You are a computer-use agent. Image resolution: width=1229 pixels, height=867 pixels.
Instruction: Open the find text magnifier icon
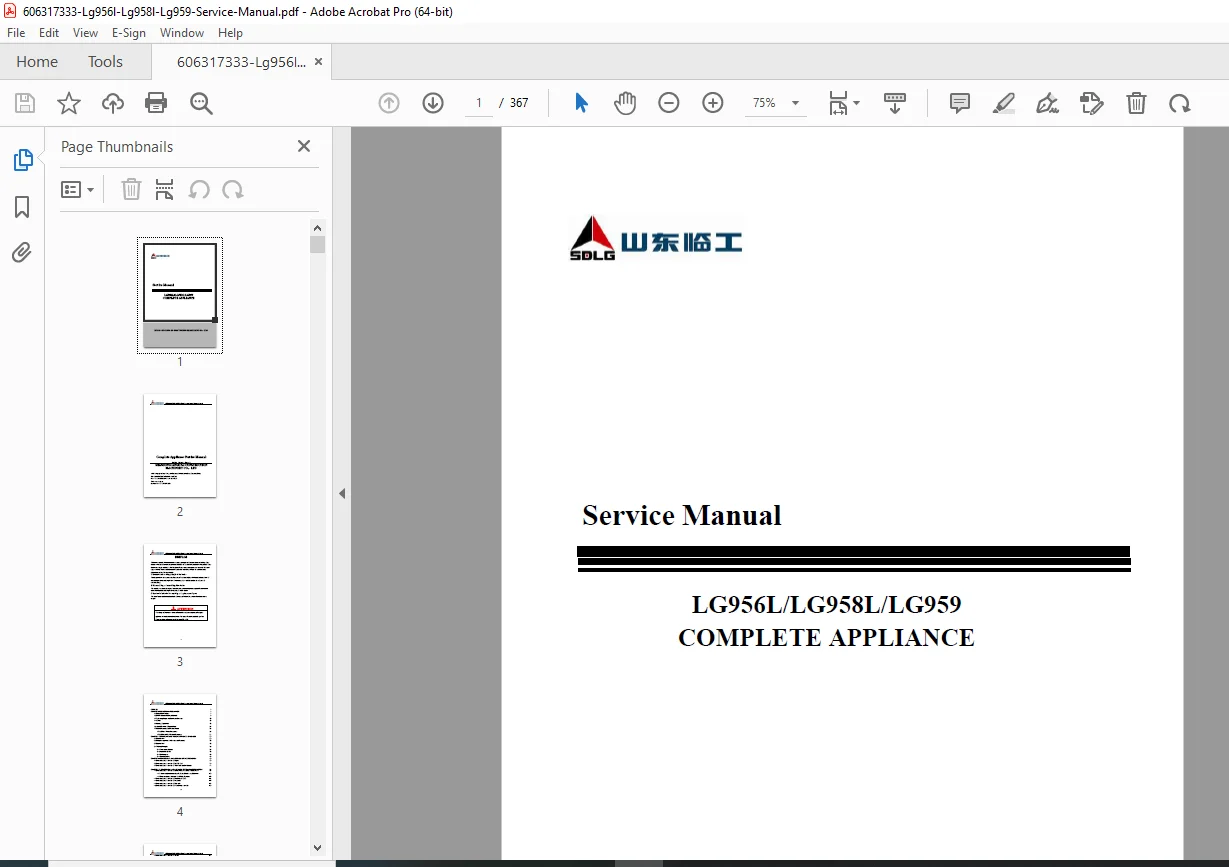point(201,103)
